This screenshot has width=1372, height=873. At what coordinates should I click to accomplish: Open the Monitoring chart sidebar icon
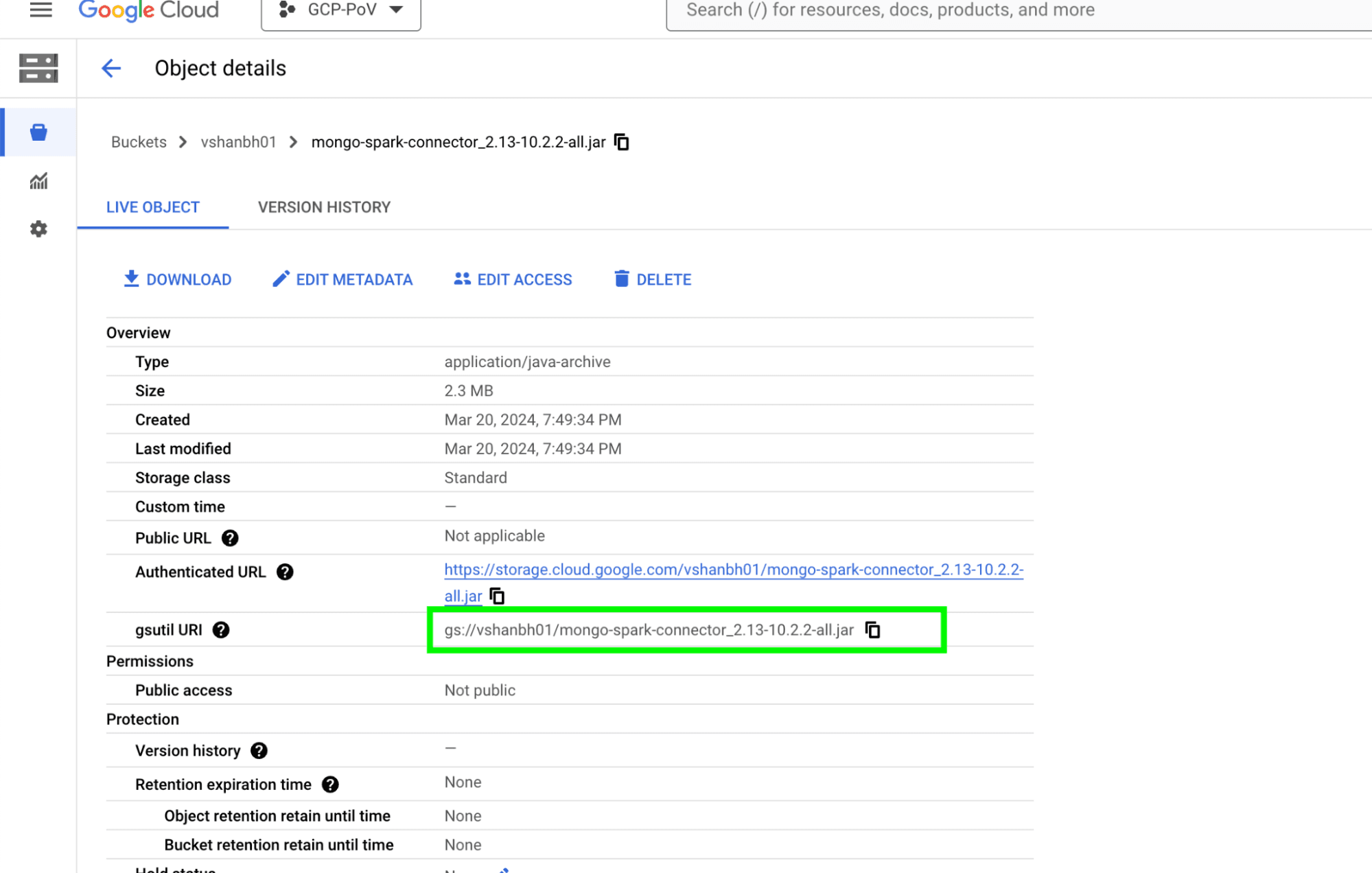(x=38, y=181)
